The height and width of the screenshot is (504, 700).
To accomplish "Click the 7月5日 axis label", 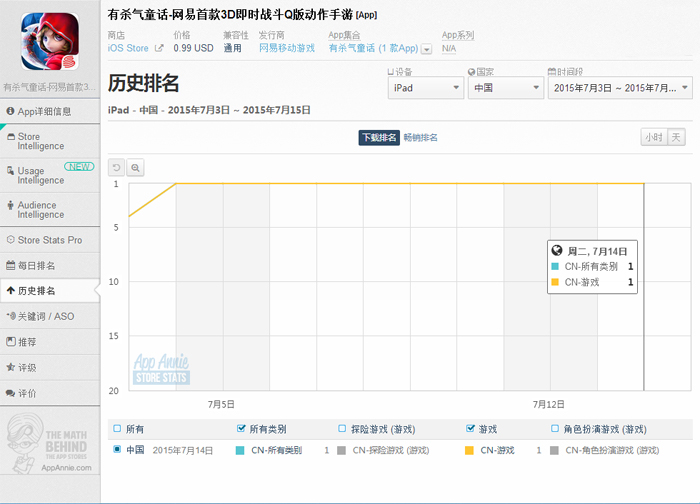I will point(221,404).
